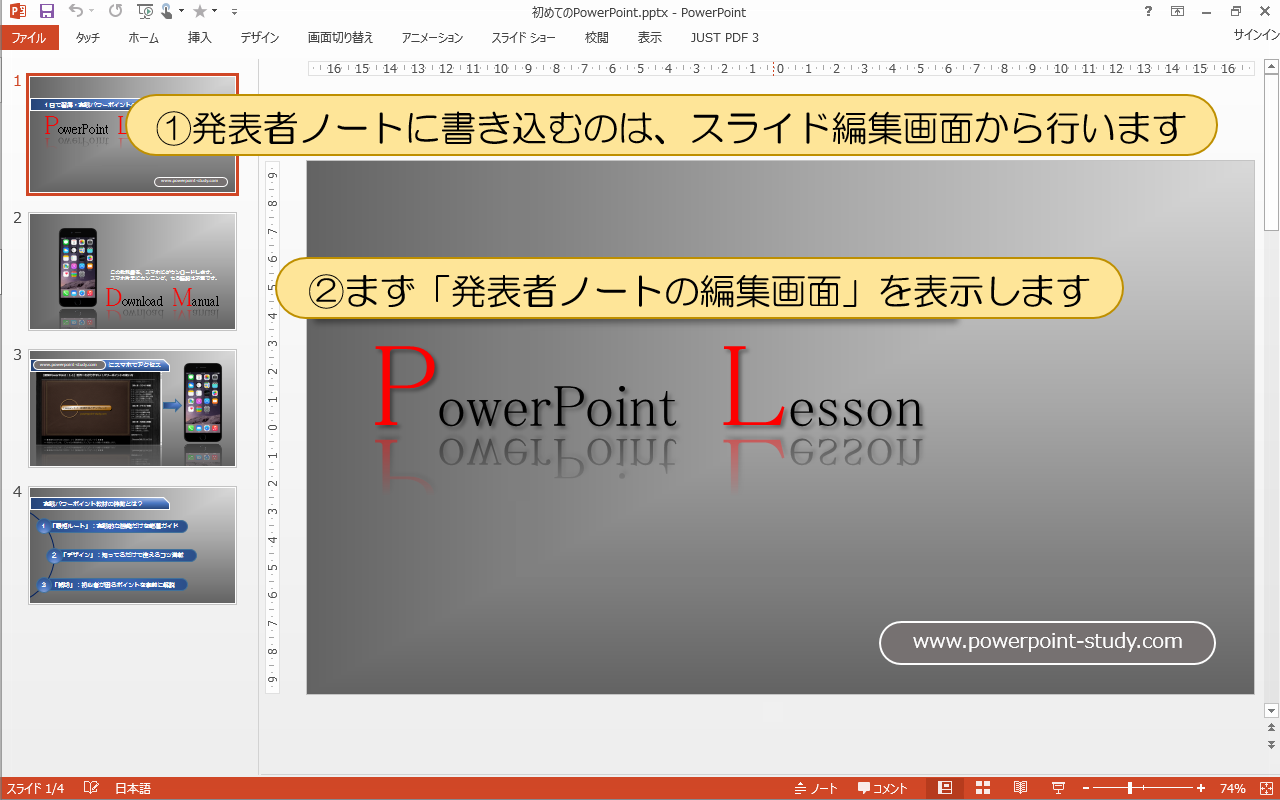Open zoom dialog via 74% level
The height and width of the screenshot is (800, 1280).
1232,789
